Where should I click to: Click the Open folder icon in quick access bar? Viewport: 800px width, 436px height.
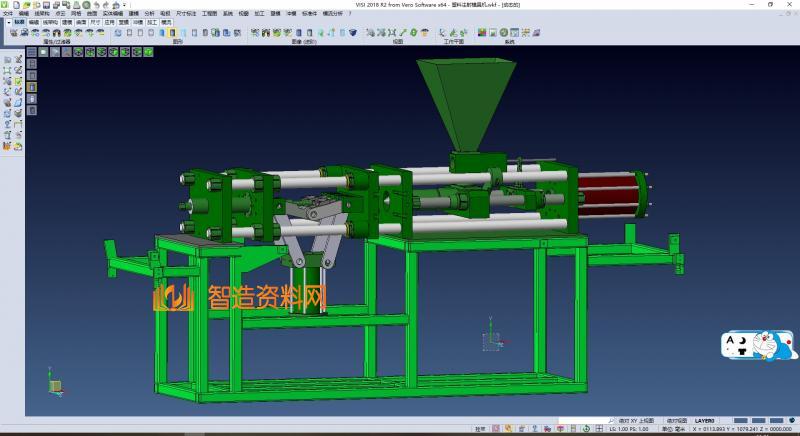(x=24, y=5)
